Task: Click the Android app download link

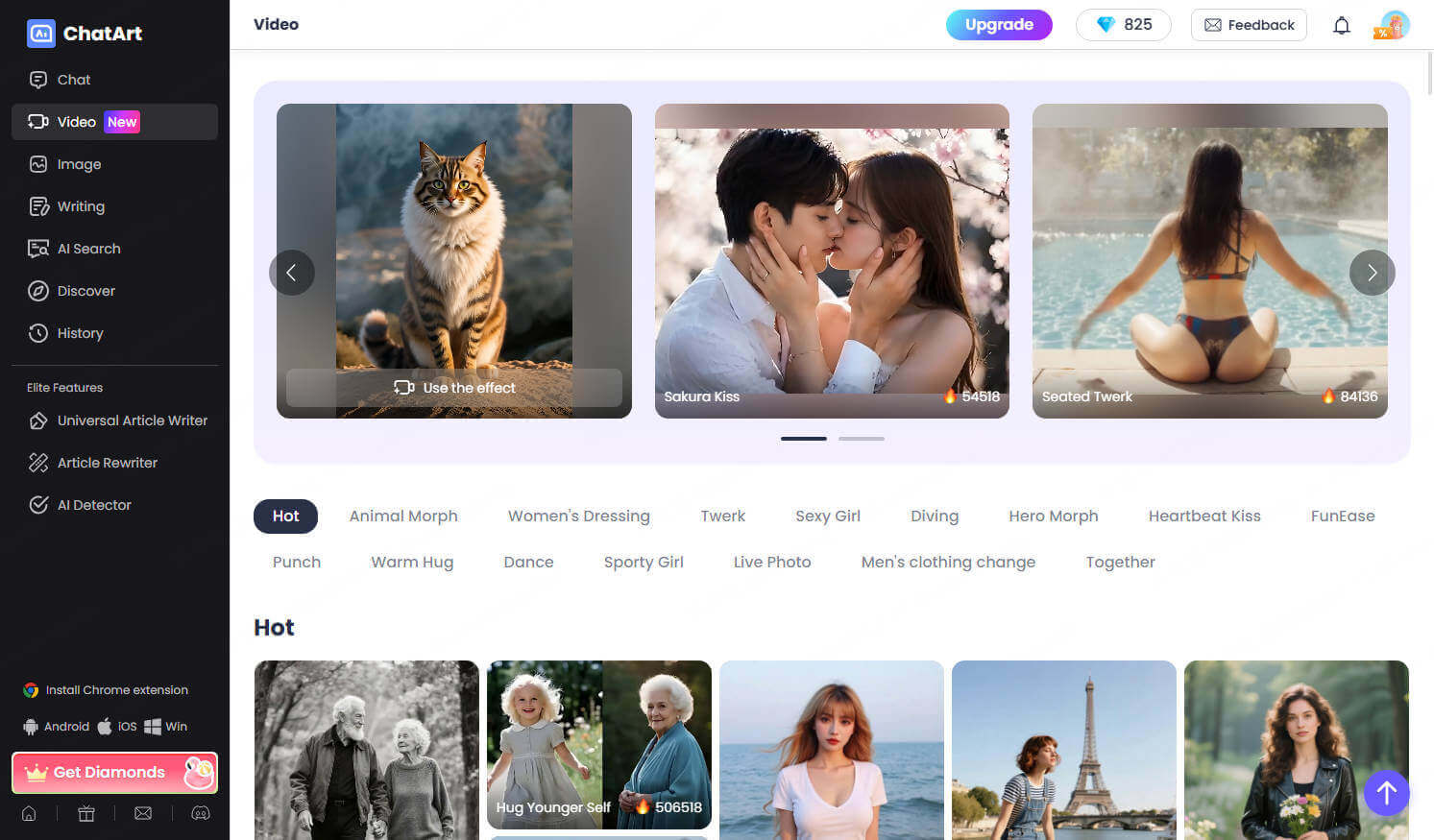Action: 56,727
